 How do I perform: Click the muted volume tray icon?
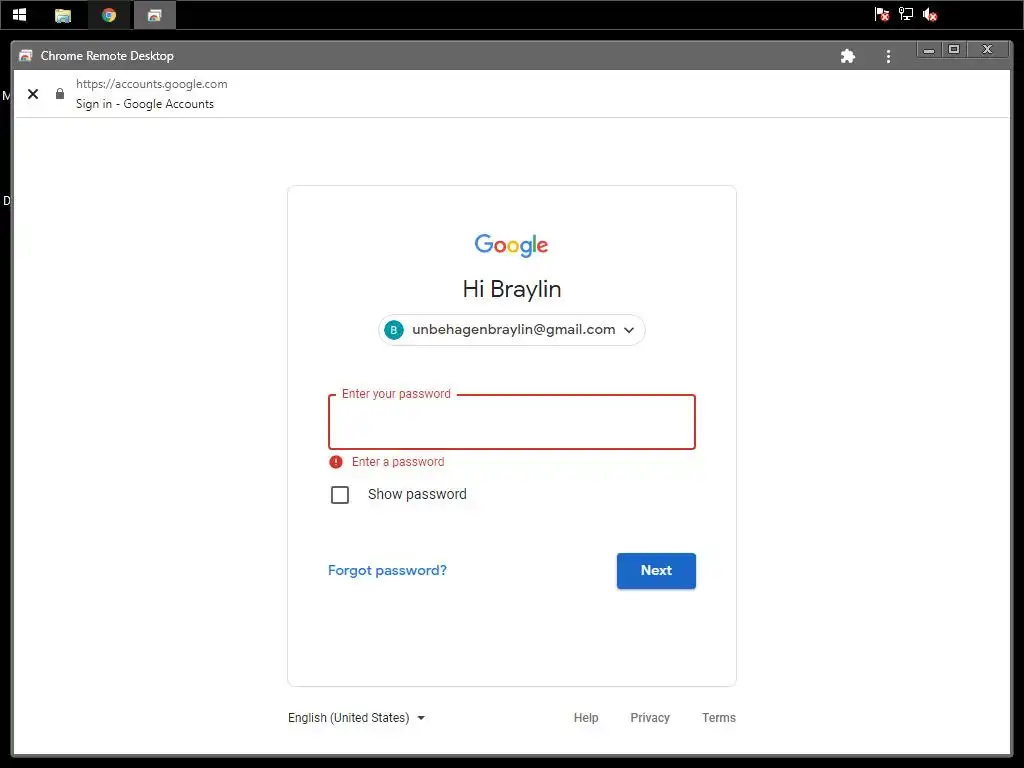click(x=930, y=14)
